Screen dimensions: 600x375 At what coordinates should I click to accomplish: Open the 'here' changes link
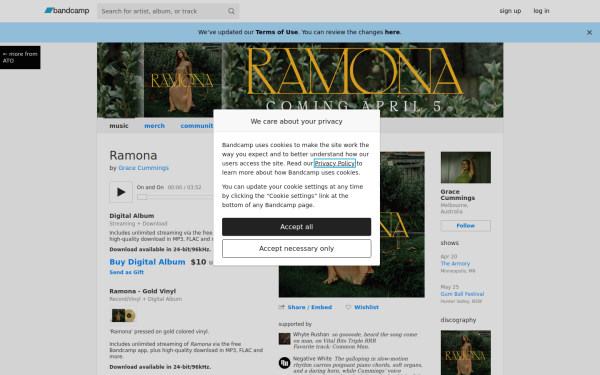coord(392,32)
